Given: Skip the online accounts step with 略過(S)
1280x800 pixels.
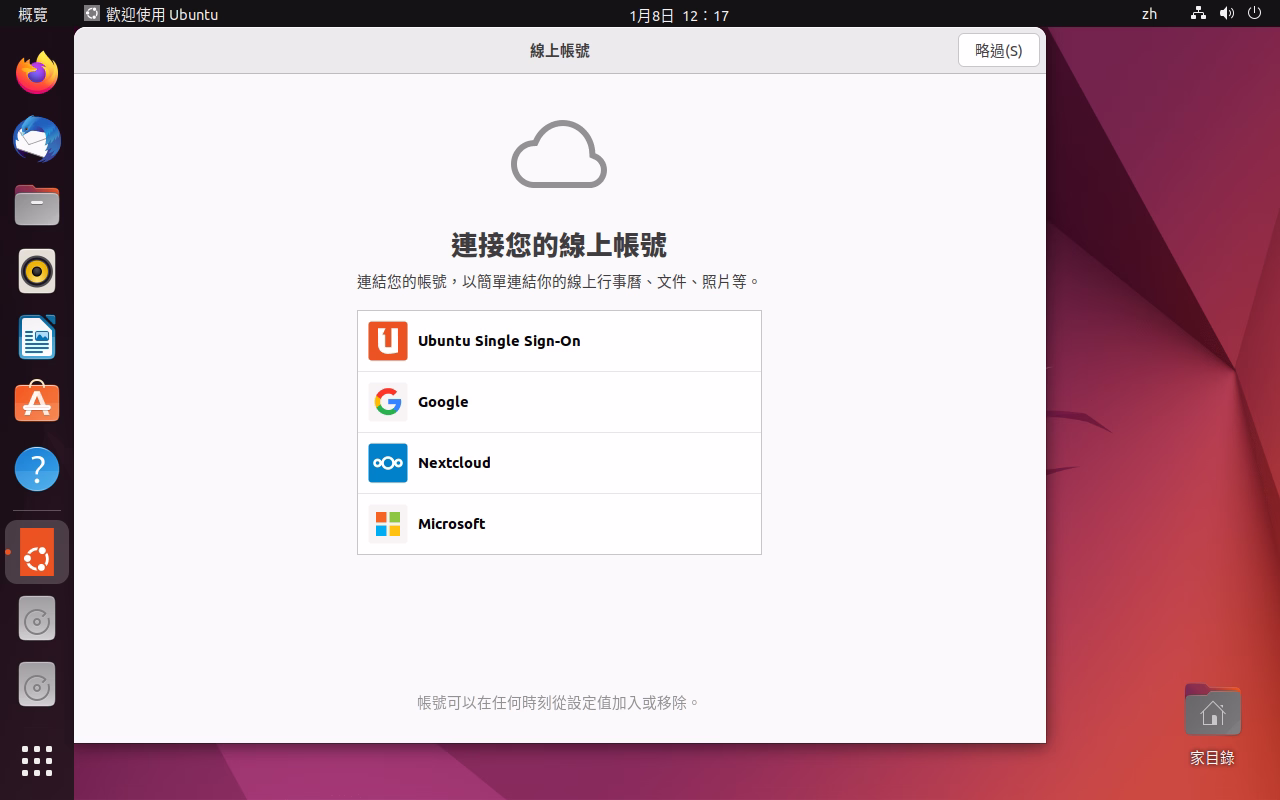Looking at the screenshot, I should tap(998, 50).
